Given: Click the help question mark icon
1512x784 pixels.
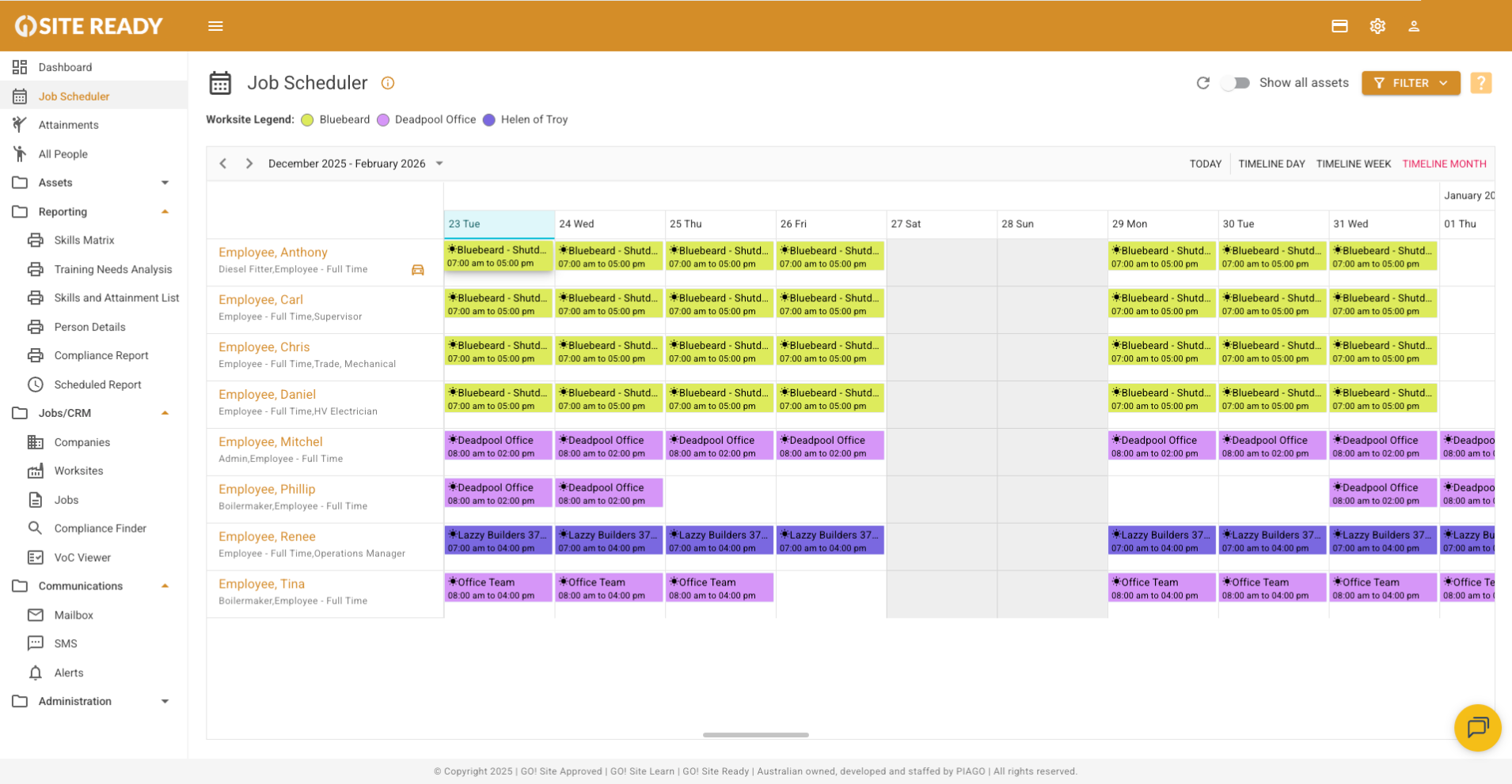Looking at the screenshot, I should click(x=1481, y=83).
